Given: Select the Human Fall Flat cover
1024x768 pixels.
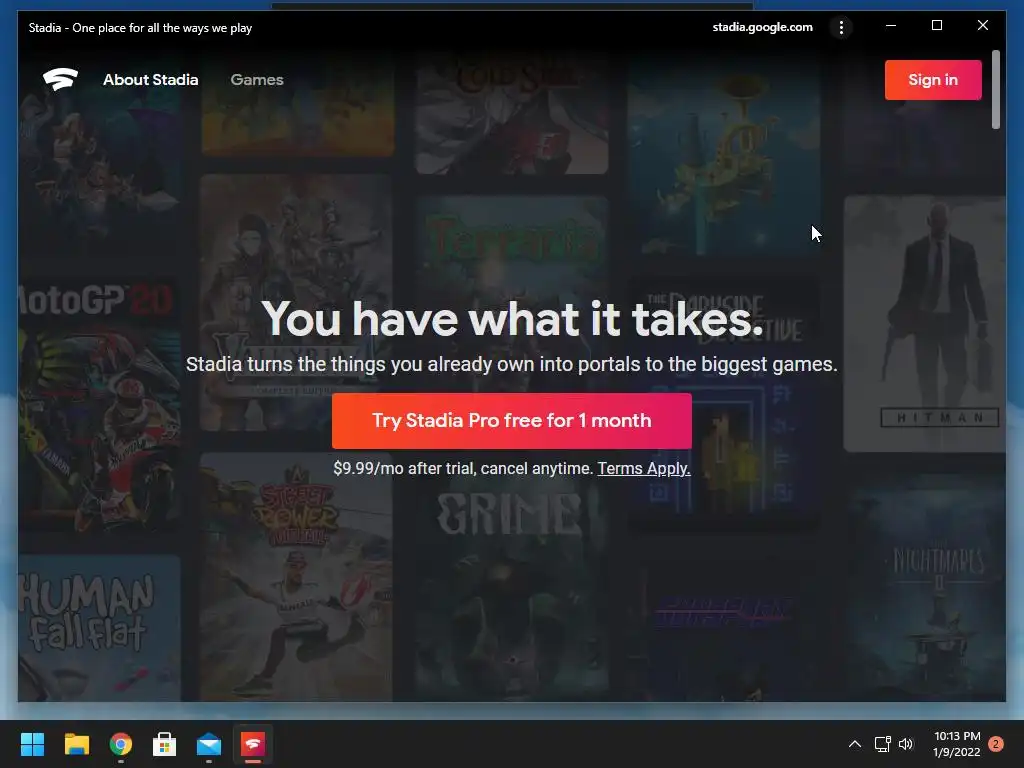Looking at the screenshot, I should pyautogui.click(x=99, y=628).
